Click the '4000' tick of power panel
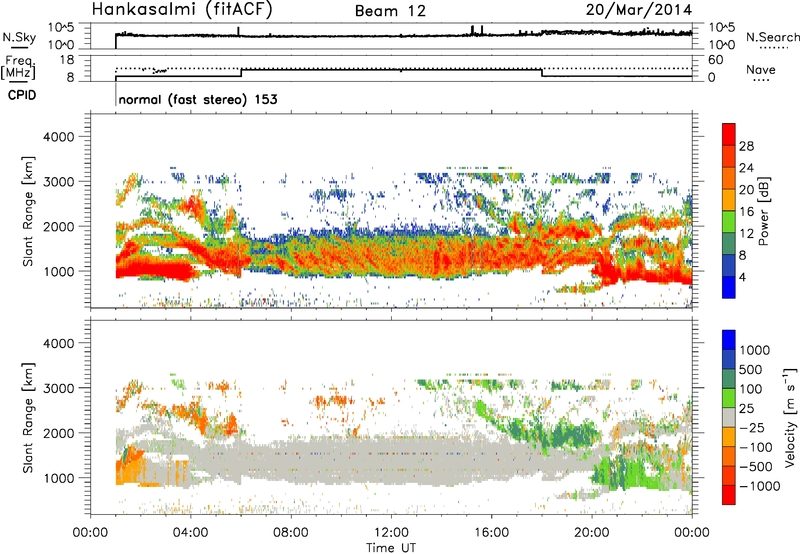This screenshot has width=800, height=554. [x=58, y=137]
